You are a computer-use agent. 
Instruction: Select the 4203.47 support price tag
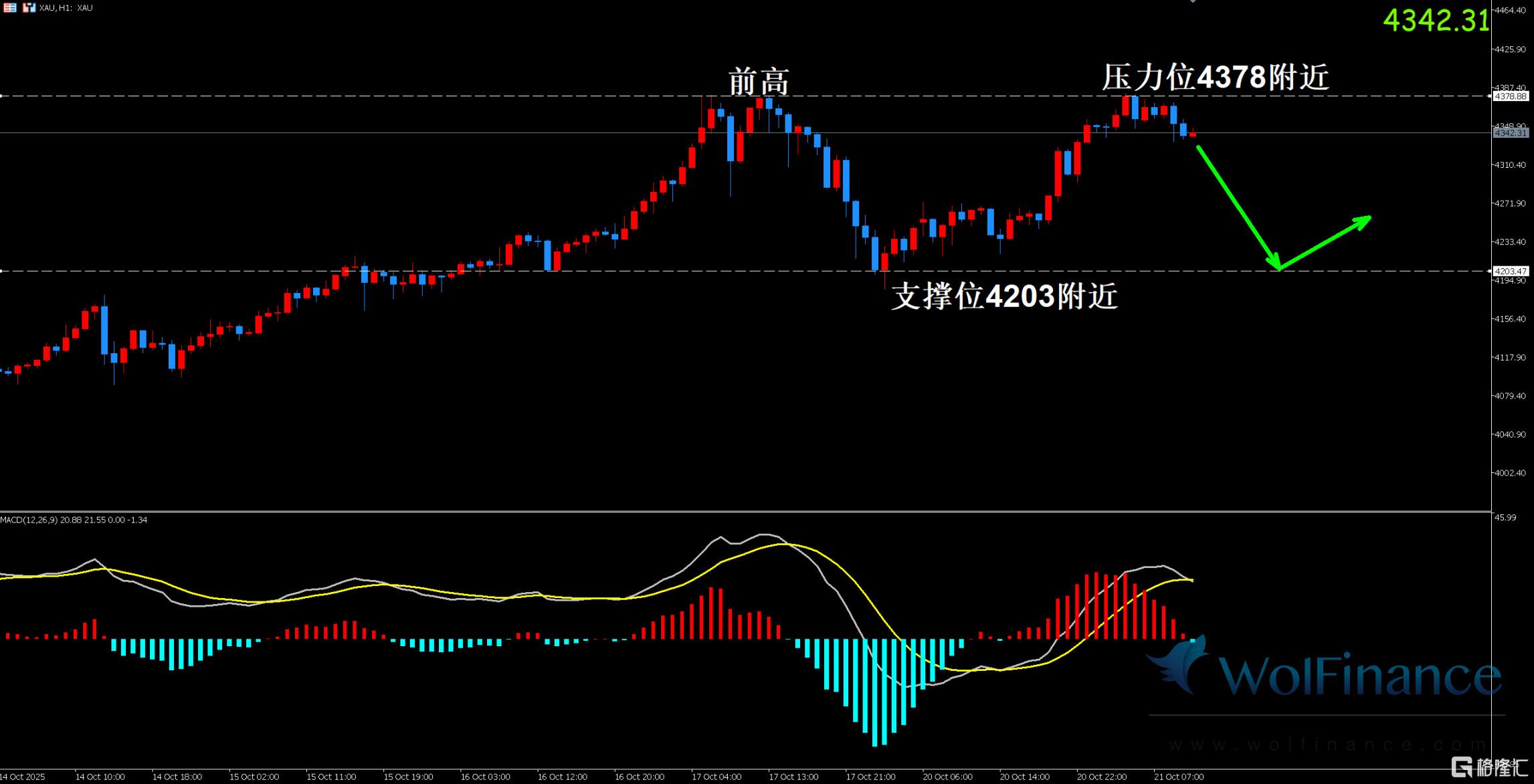(1511, 271)
